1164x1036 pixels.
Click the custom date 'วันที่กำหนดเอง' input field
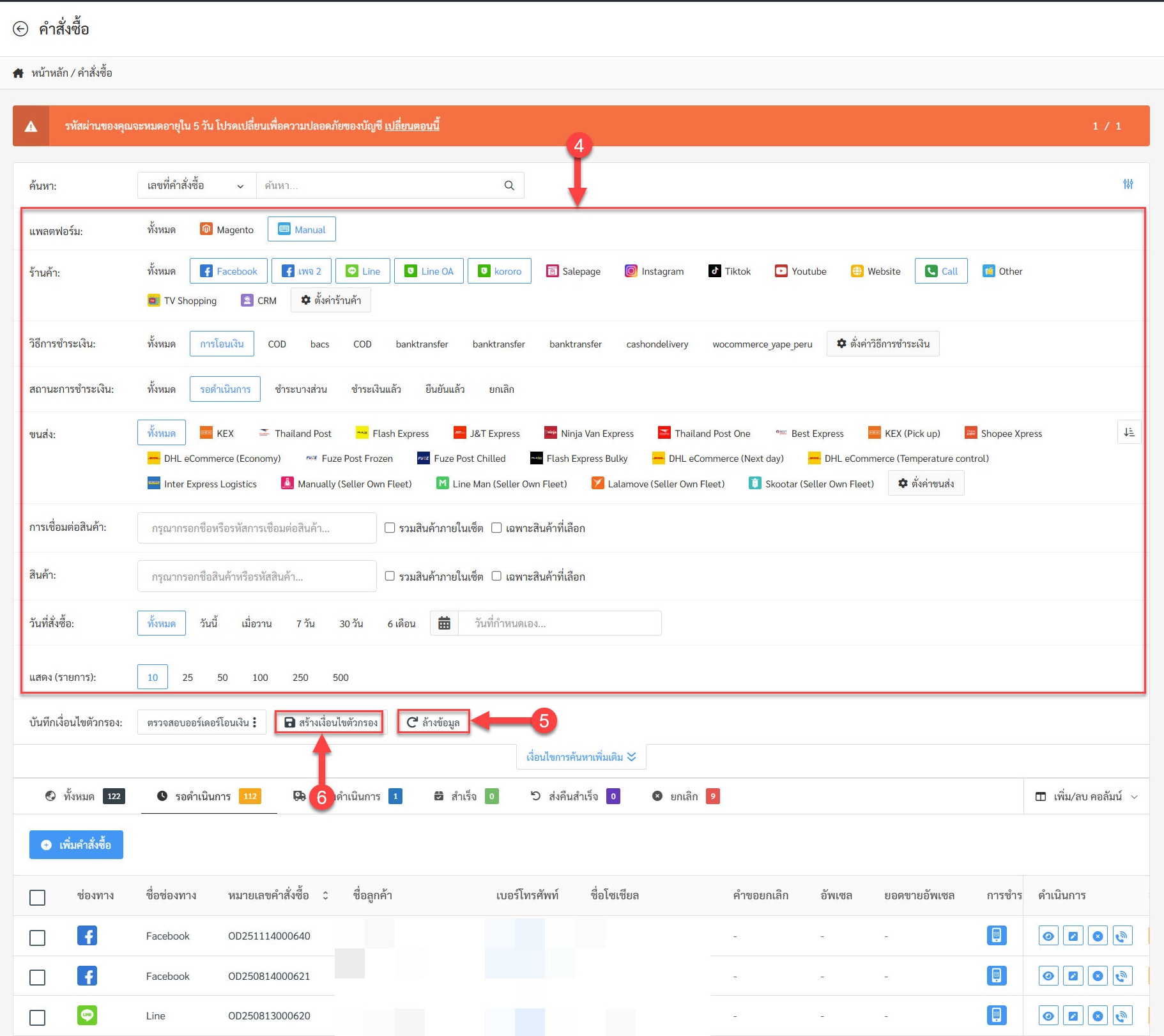[560, 623]
